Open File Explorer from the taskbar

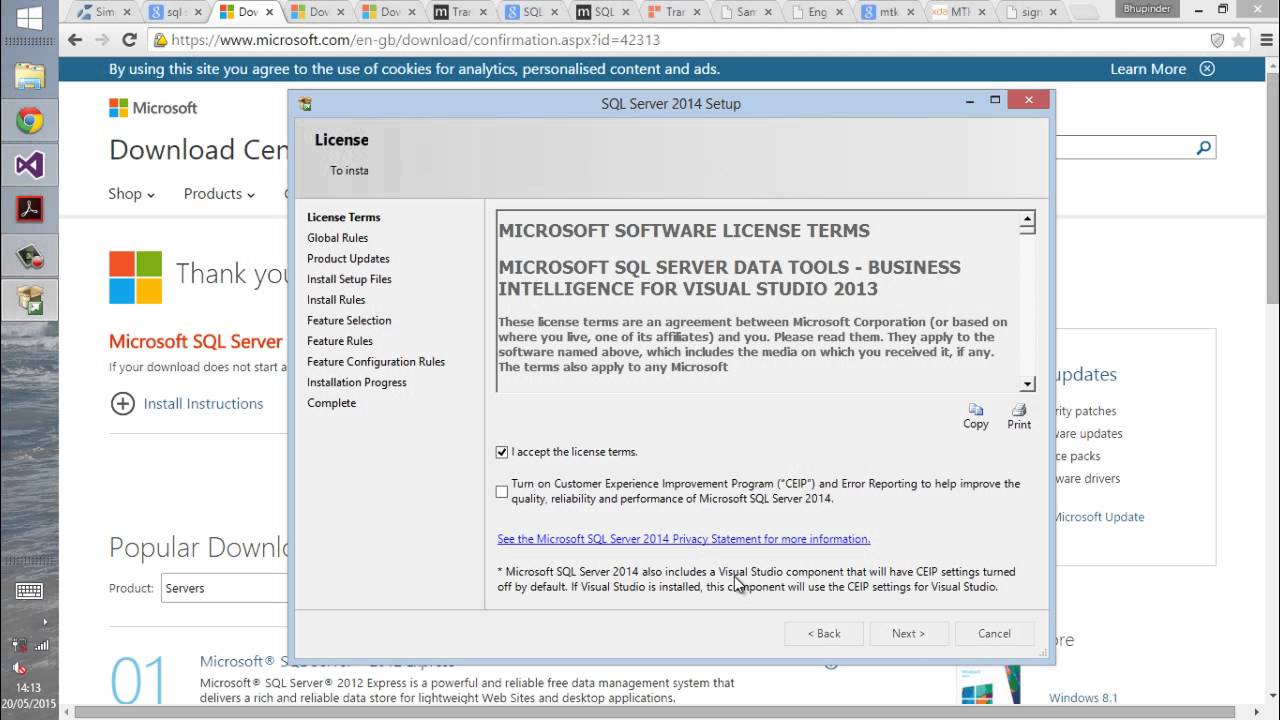29,77
